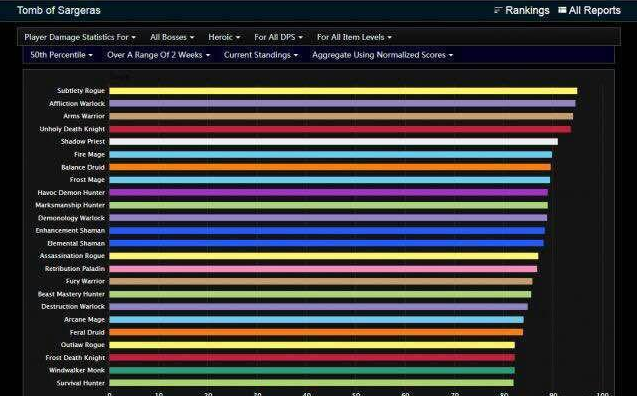
Task: Click the Fury Warrior label
Action: (85, 281)
